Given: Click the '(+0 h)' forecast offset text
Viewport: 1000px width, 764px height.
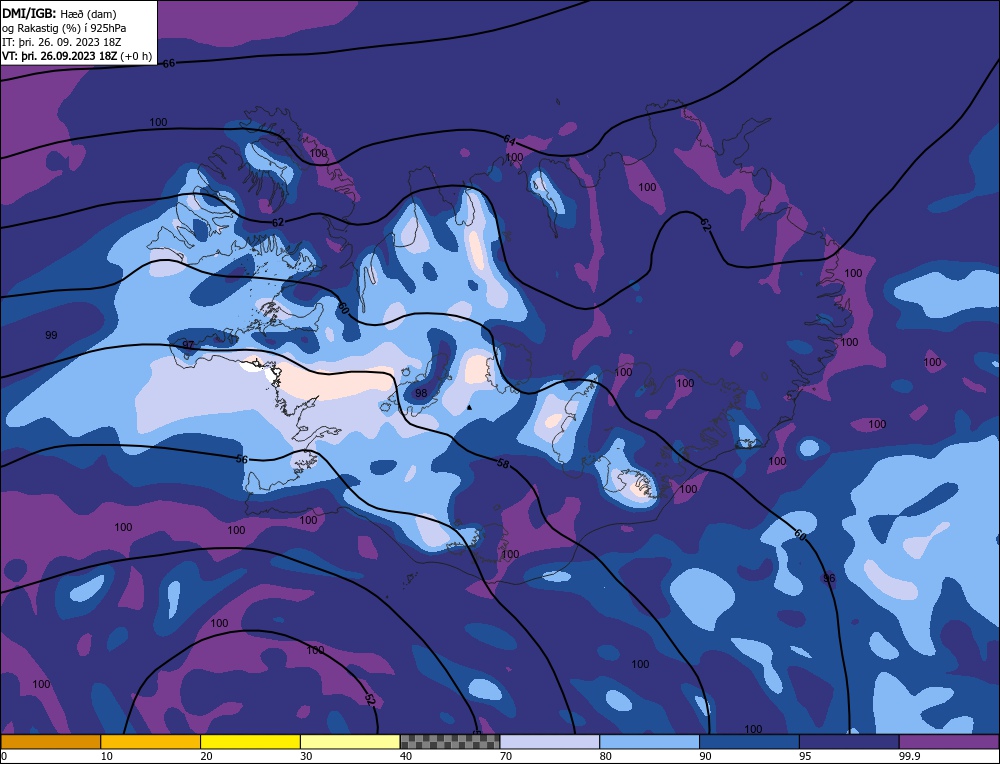Looking at the screenshot, I should coord(136,56).
